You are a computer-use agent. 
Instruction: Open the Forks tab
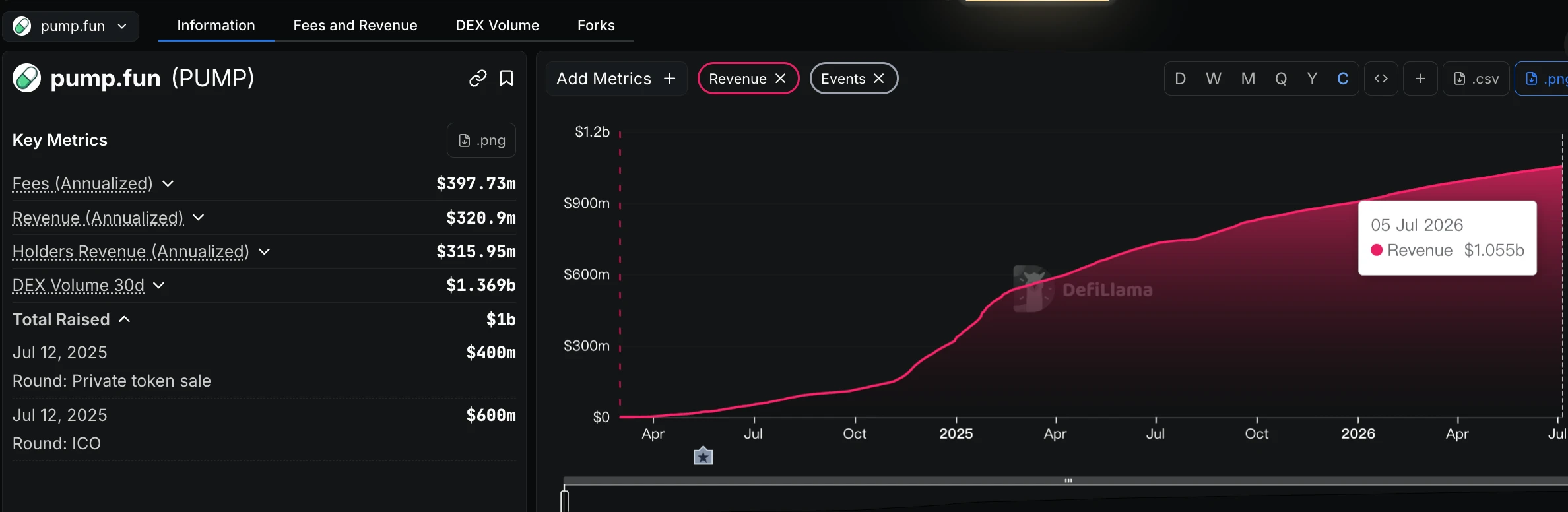[x=596, y=25]
